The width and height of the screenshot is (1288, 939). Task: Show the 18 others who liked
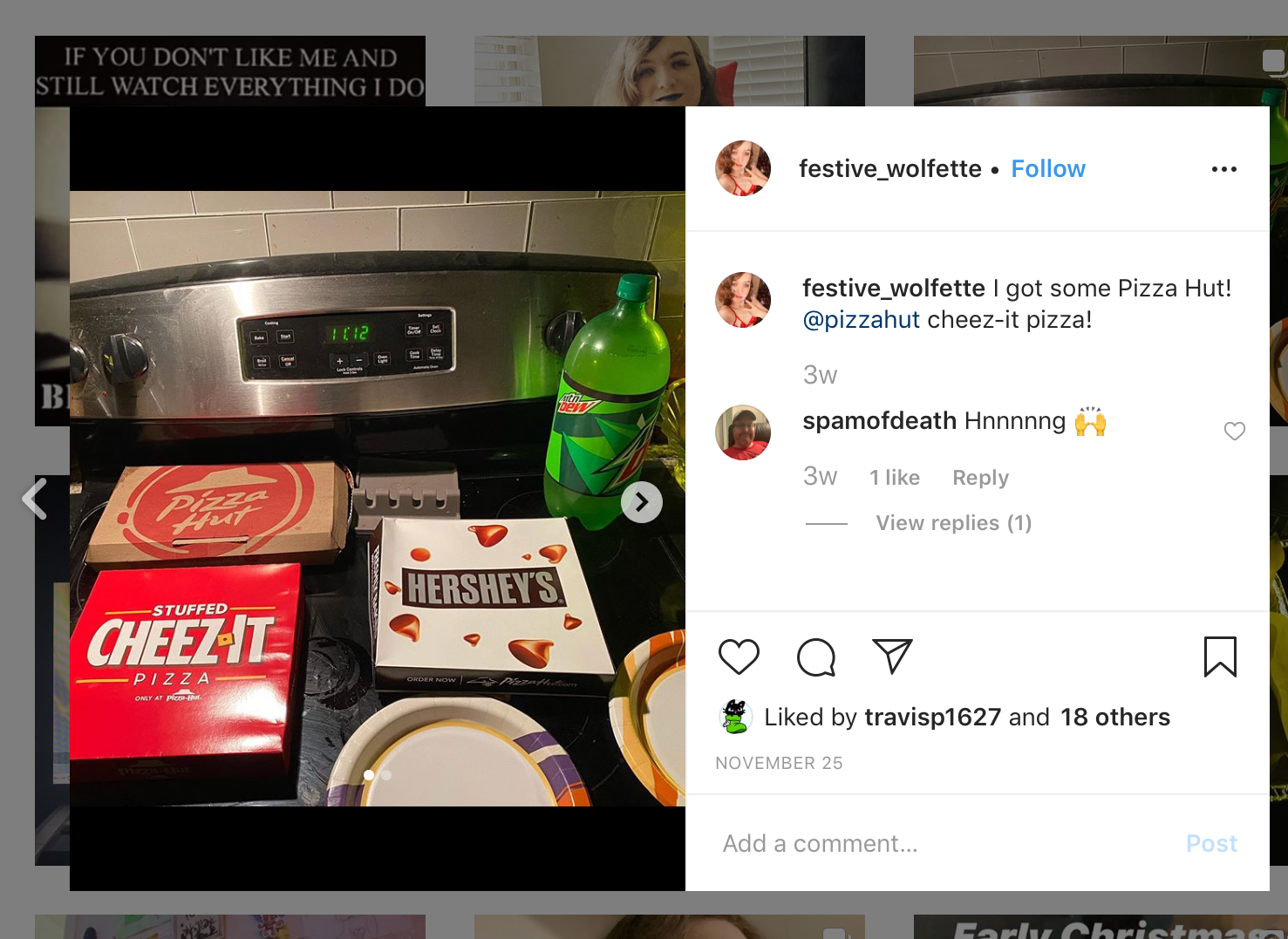coord(1115,717)
